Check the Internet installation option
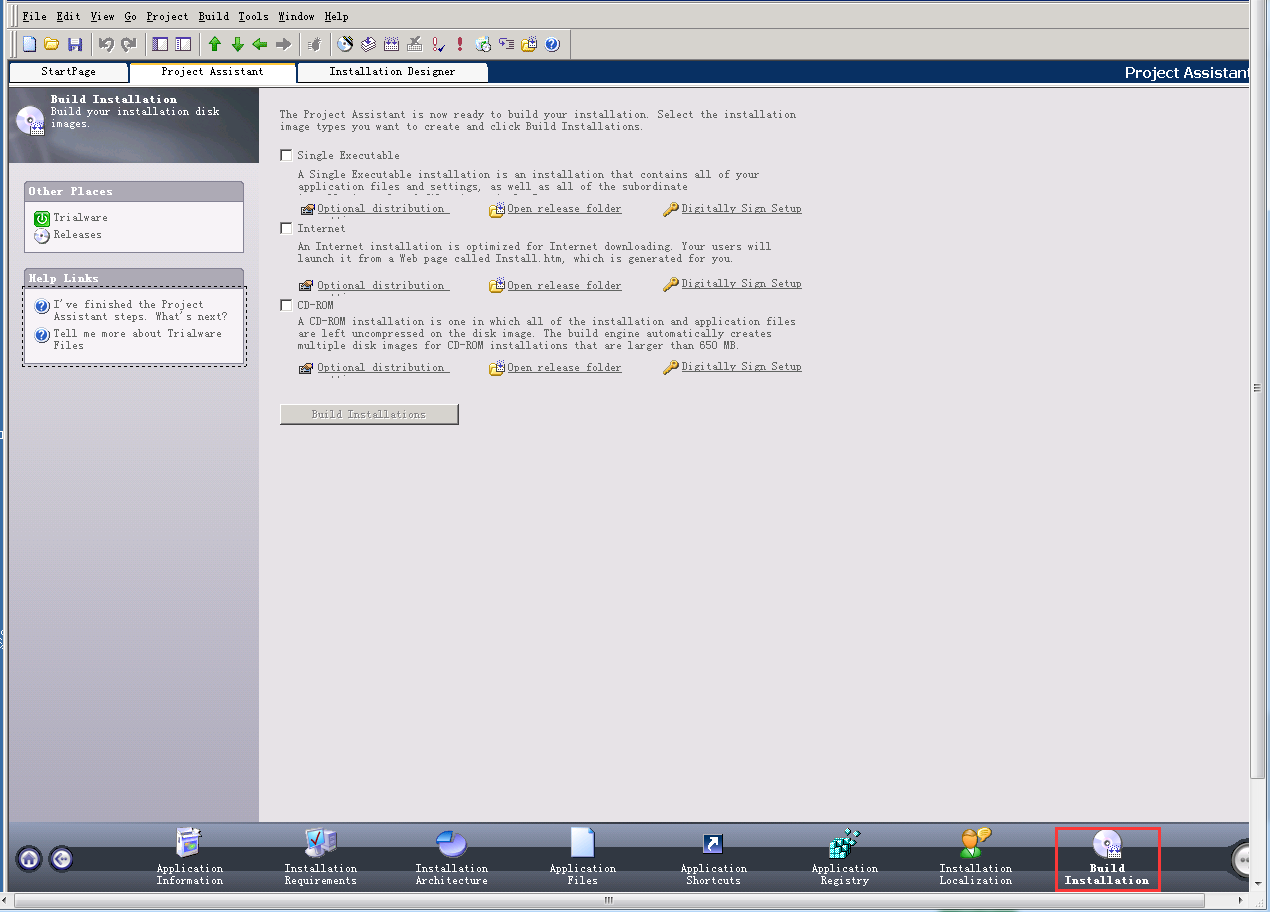Image resolution: width=1270 pixels, height=912 pixels. coord(287,228)
